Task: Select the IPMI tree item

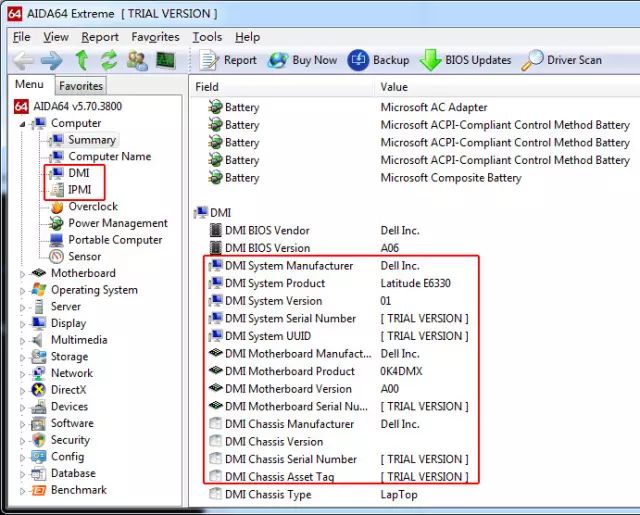Action: [x=70, y=190]
